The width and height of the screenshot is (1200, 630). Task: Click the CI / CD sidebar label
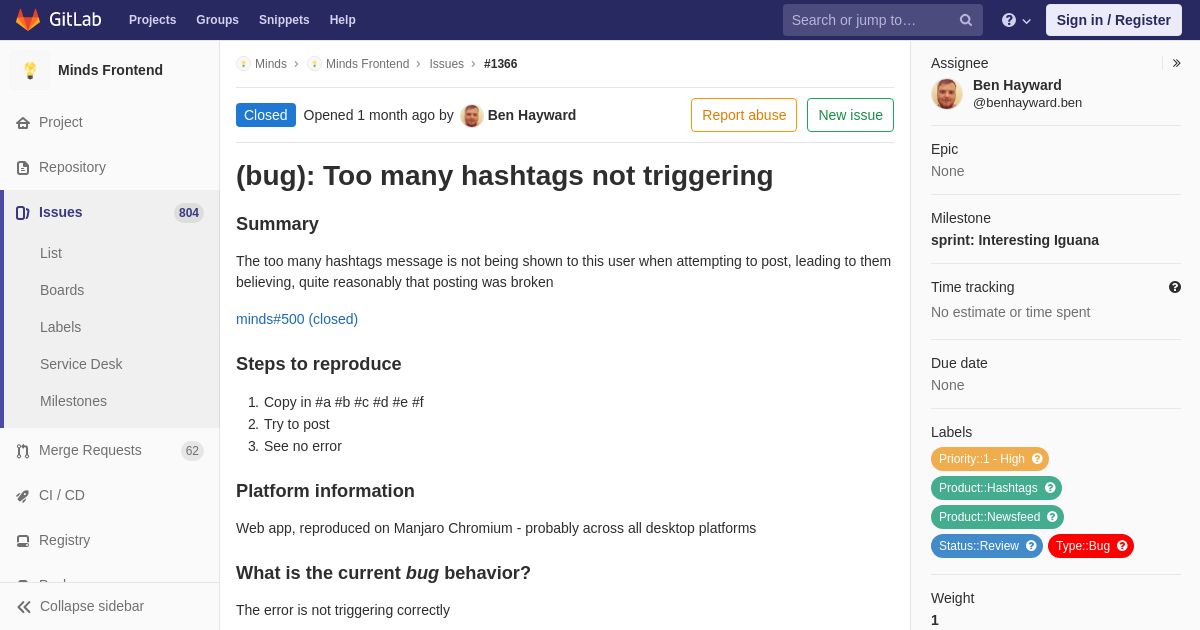coord(62,495)
